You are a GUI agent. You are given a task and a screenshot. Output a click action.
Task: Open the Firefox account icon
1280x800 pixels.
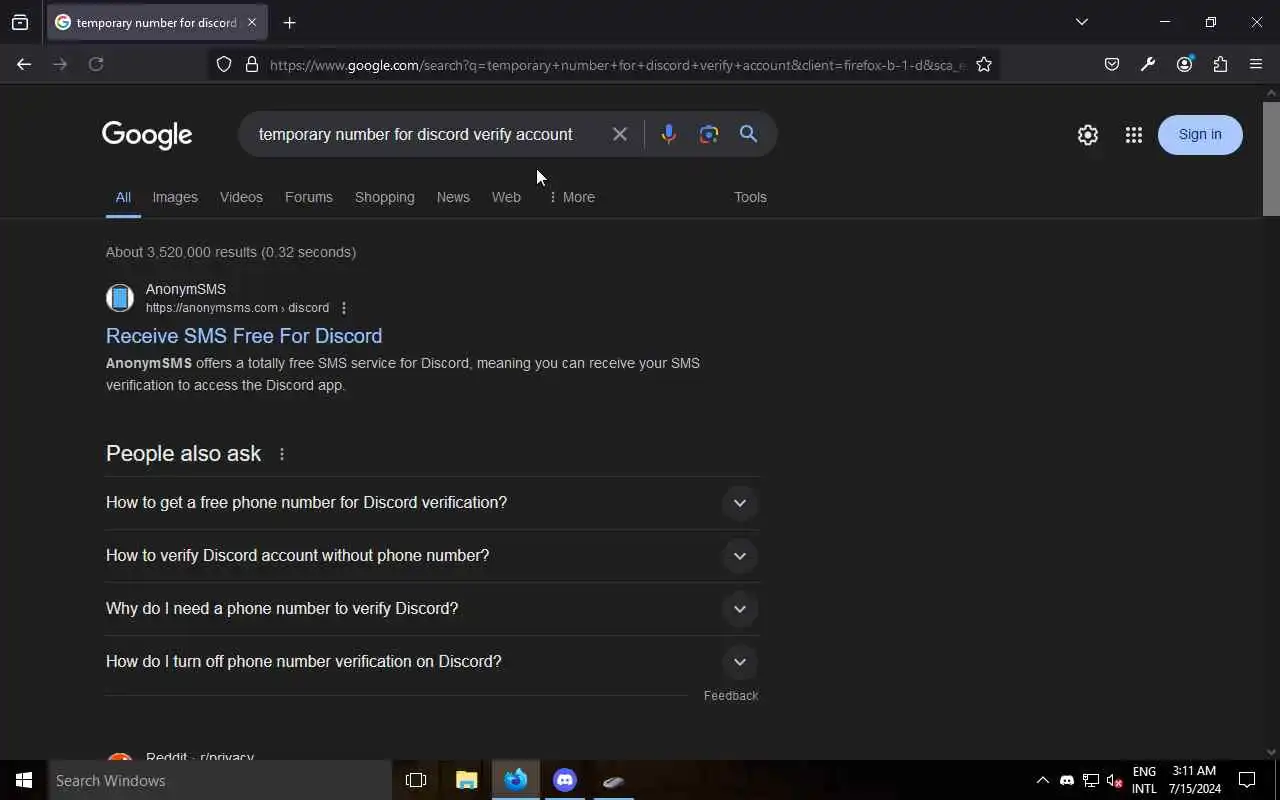[1184, 64]
